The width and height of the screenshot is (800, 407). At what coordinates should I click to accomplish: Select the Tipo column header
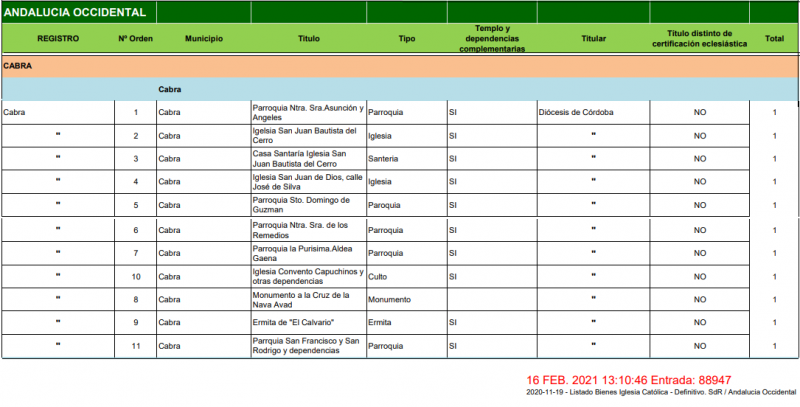click(x=406, y=38)
